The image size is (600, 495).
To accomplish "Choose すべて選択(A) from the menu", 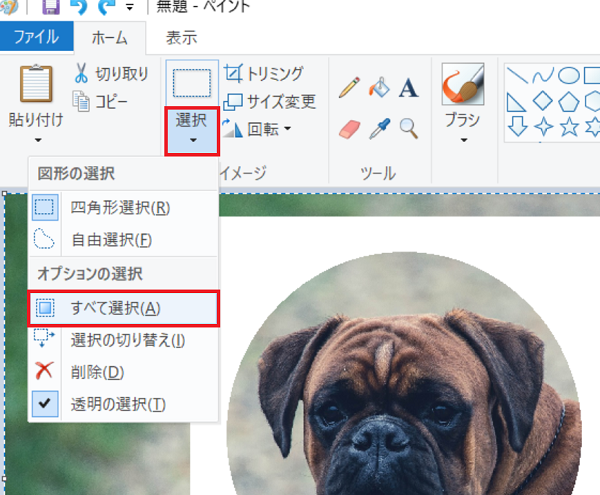I will 123,308.
